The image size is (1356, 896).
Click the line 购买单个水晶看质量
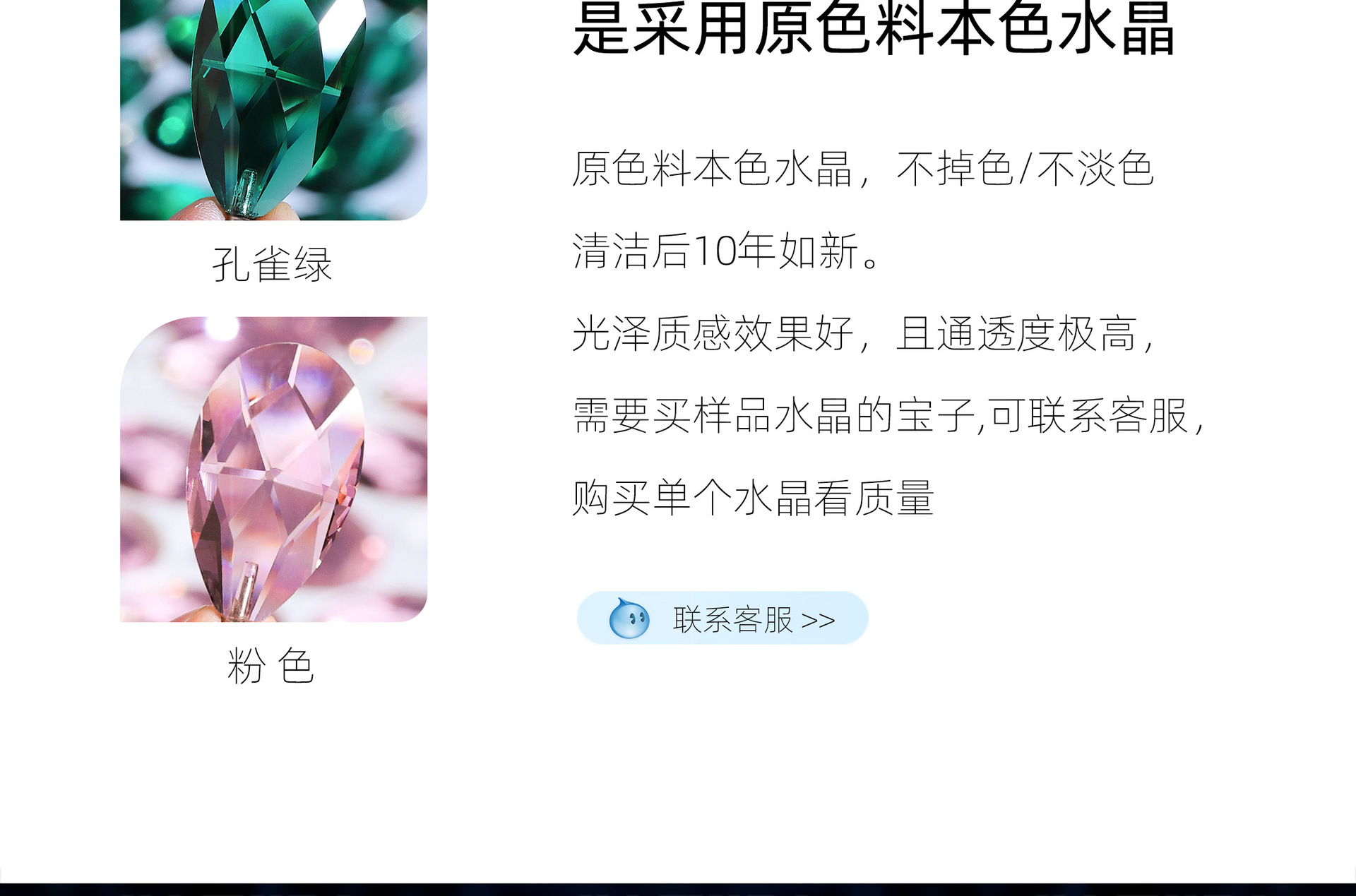pos(754,498)
